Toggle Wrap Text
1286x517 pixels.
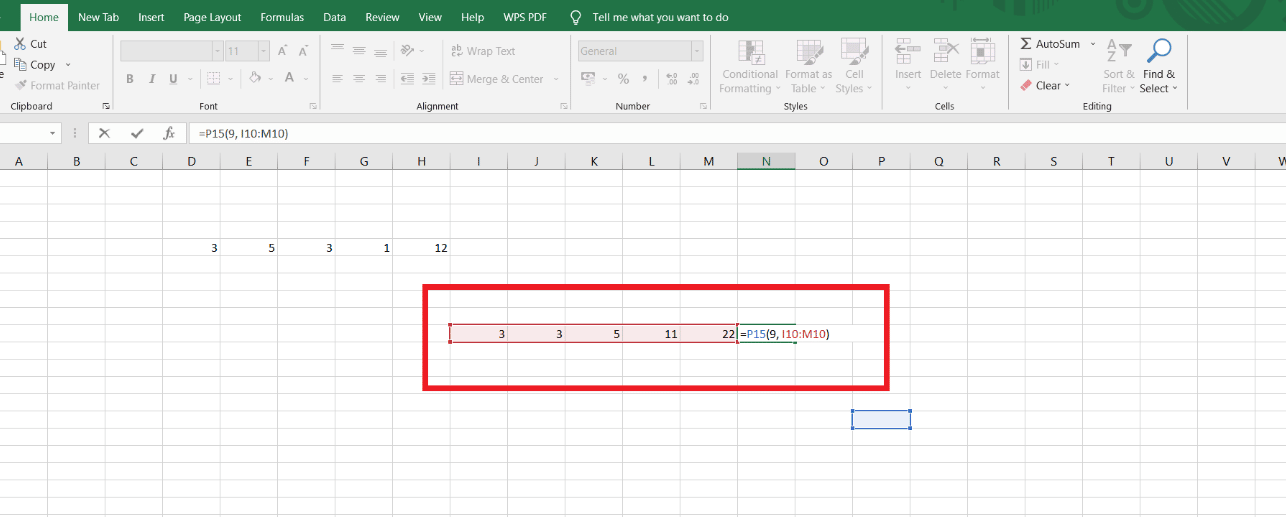(483, 51)
